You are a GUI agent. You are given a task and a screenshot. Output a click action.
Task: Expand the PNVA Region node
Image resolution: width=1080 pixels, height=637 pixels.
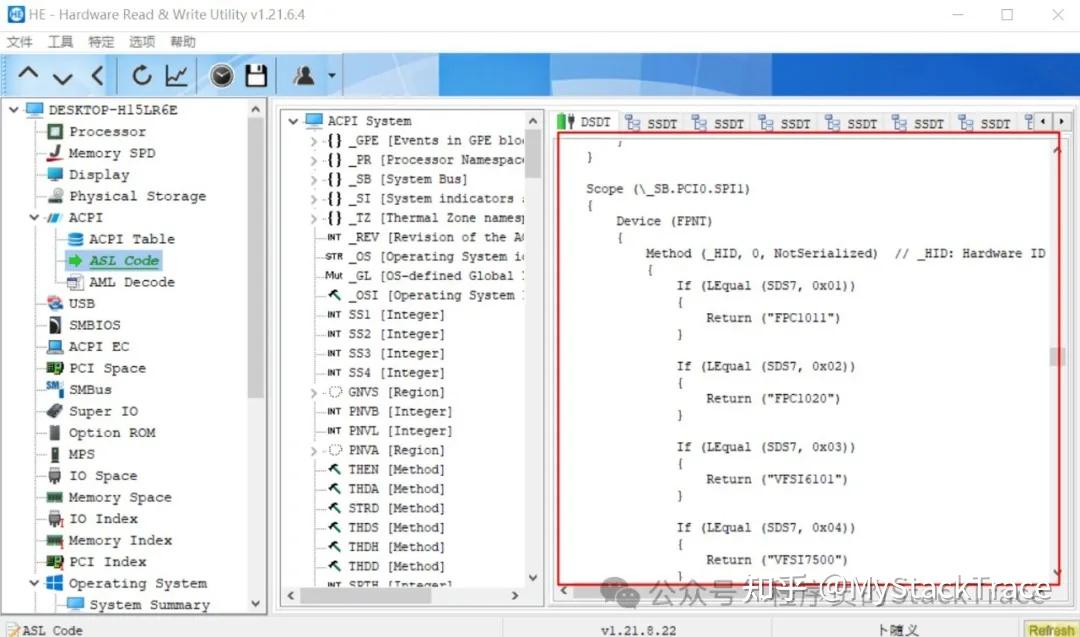[313, 450]
